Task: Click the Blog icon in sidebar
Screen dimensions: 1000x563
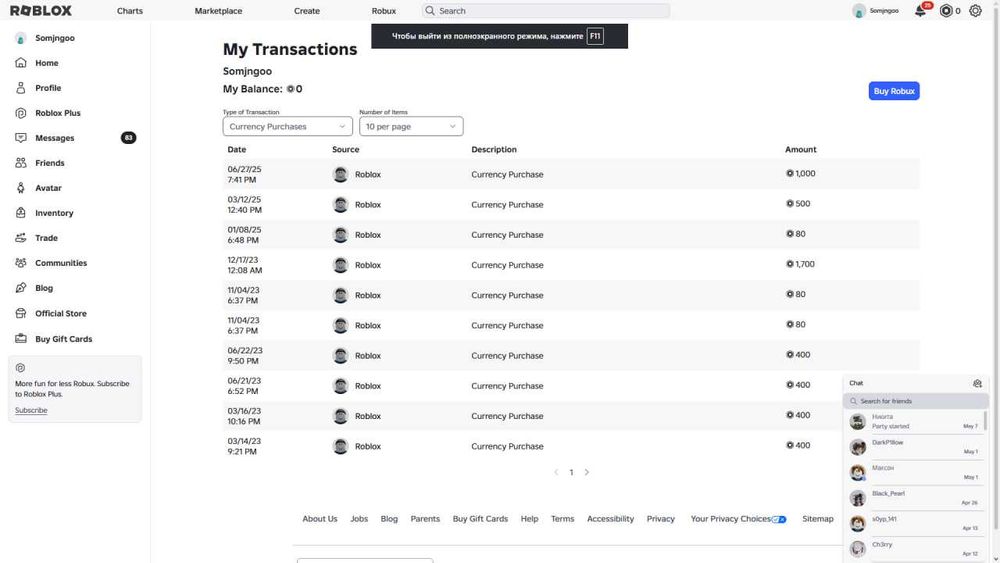Action: [21, 288]
